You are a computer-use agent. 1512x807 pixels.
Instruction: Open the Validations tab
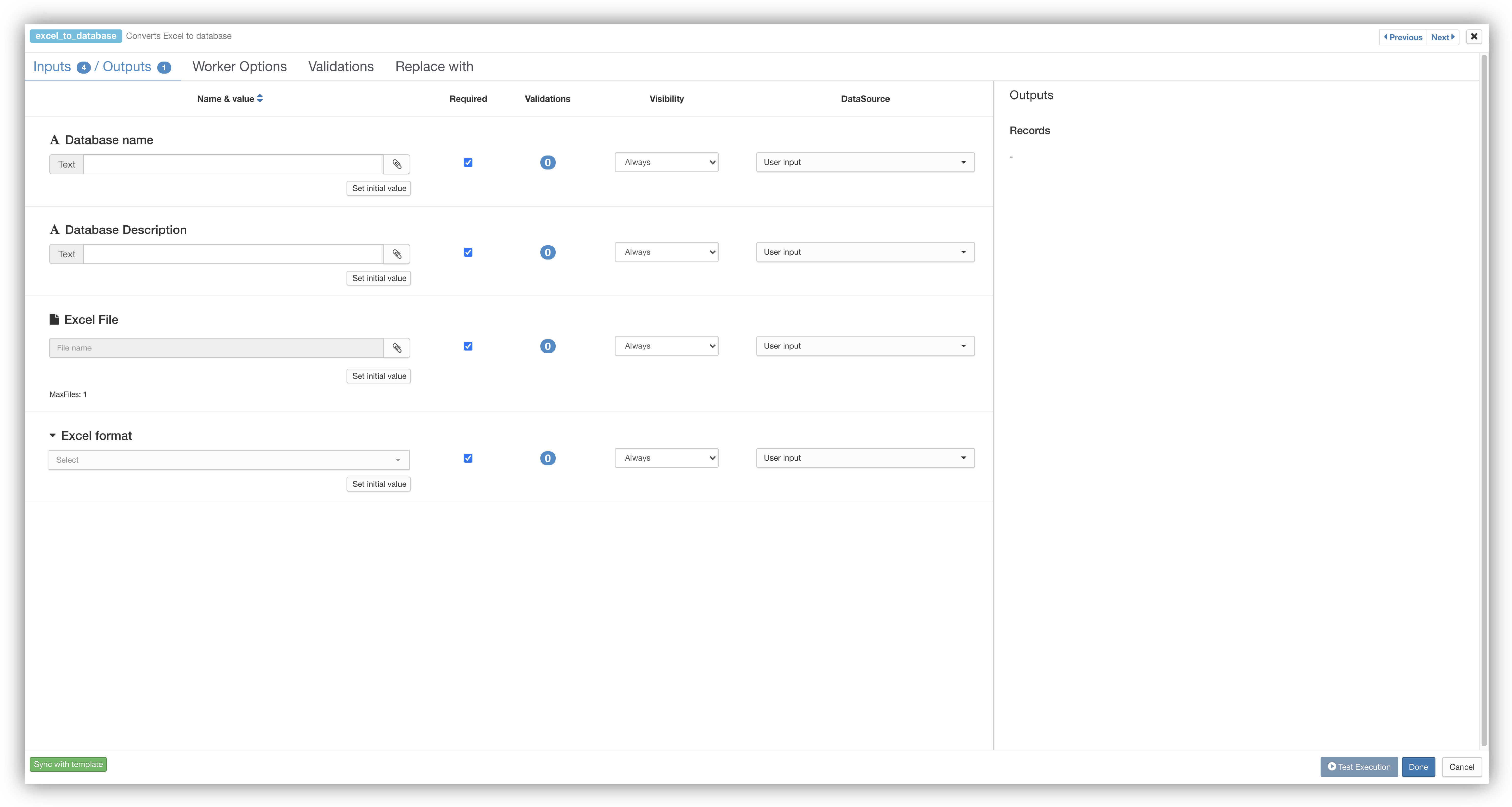point(341,67)
